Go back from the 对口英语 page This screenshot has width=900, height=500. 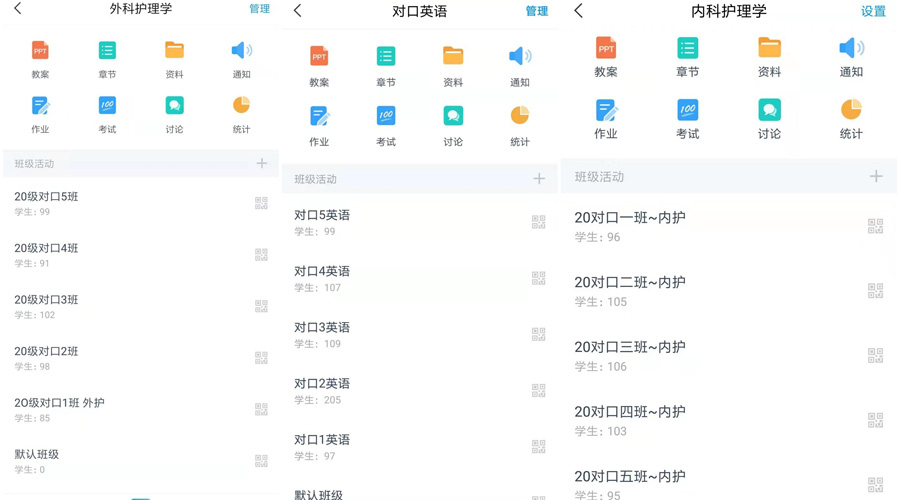pyautogui.click(x=298, y=11)
